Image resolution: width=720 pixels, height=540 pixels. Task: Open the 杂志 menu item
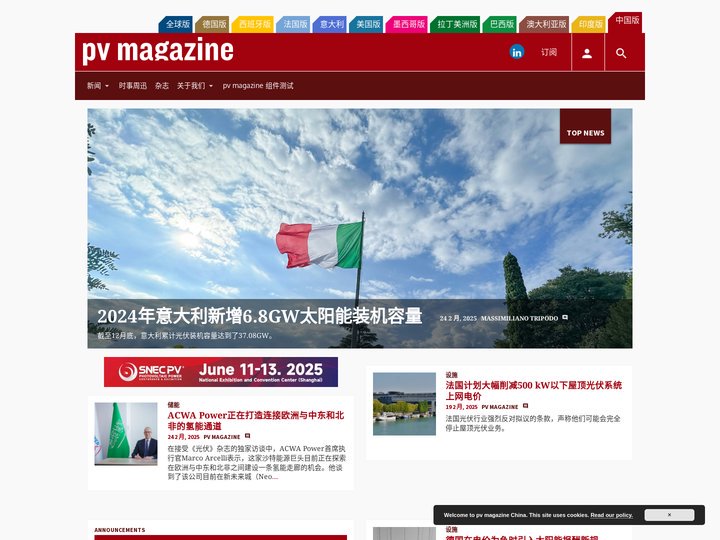tap(162, 85)
